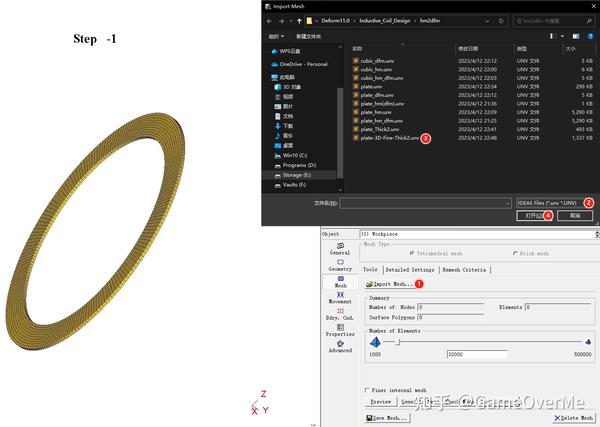Go up one folder level arrow
This screenshot has width=600, height=427.
click(x=299, y=21)
